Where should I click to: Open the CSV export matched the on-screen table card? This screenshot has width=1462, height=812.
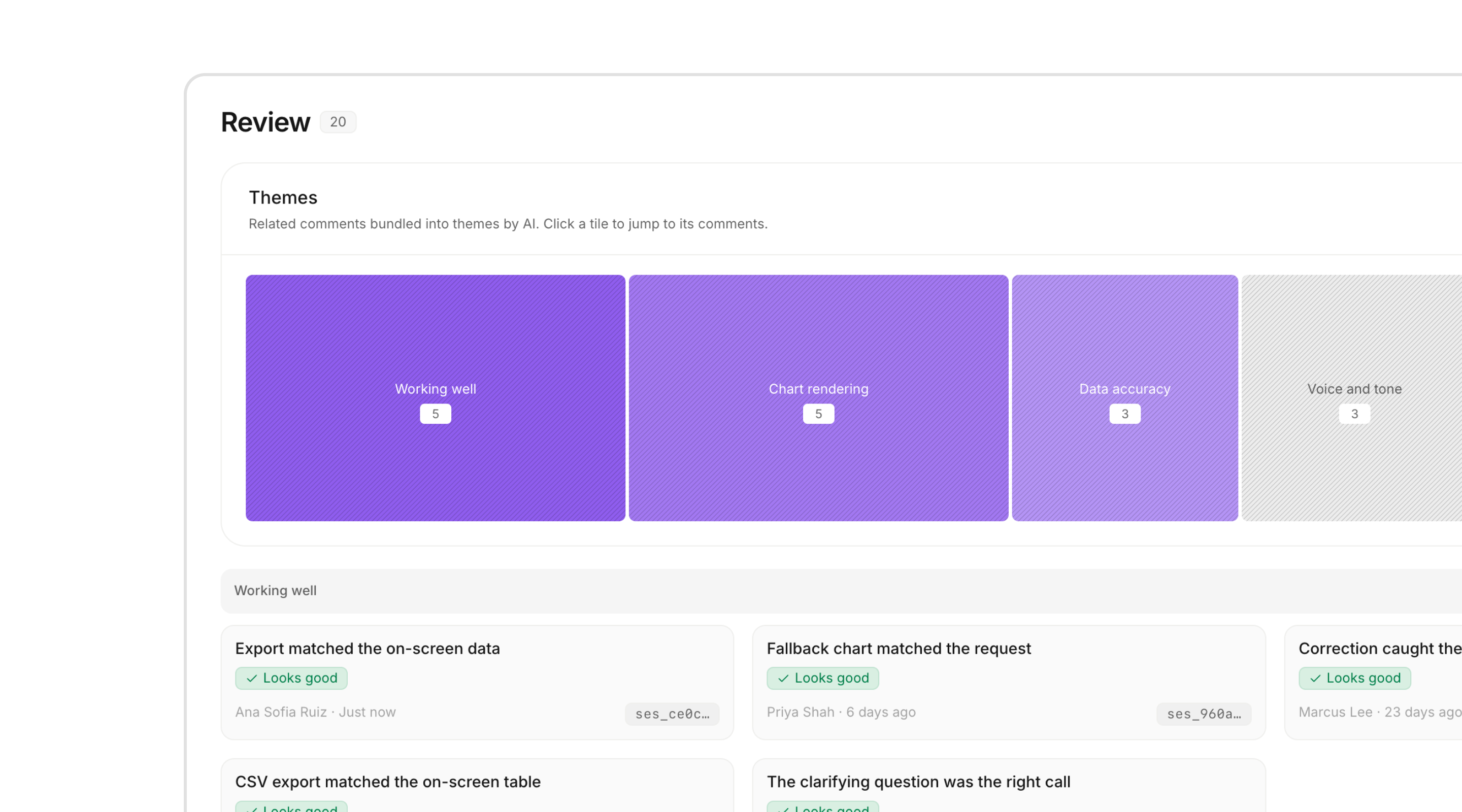[477, 785]
